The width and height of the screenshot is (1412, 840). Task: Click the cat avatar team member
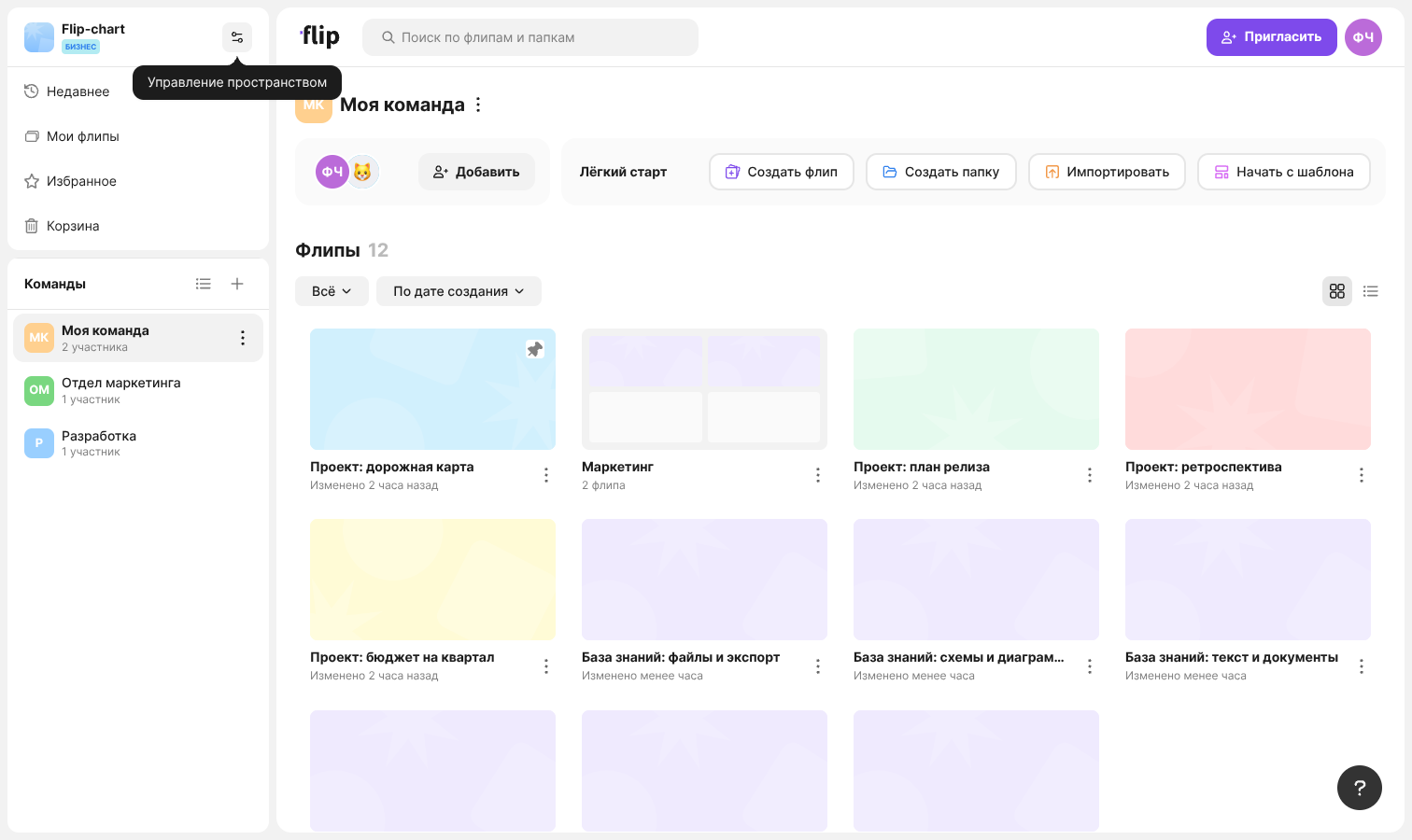point(362,172)
